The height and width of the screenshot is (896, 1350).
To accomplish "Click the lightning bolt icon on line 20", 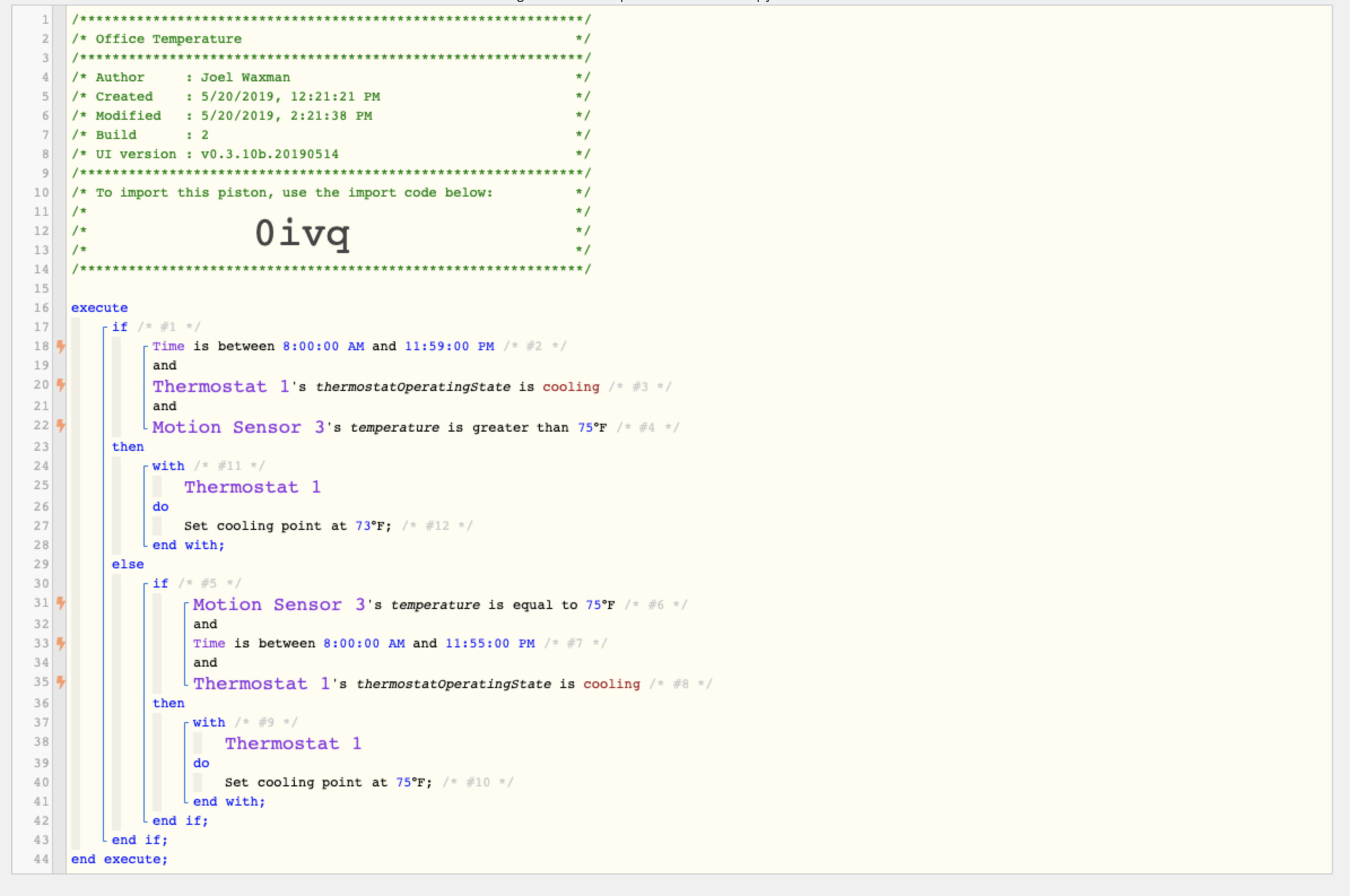I will tap(60, 385).
